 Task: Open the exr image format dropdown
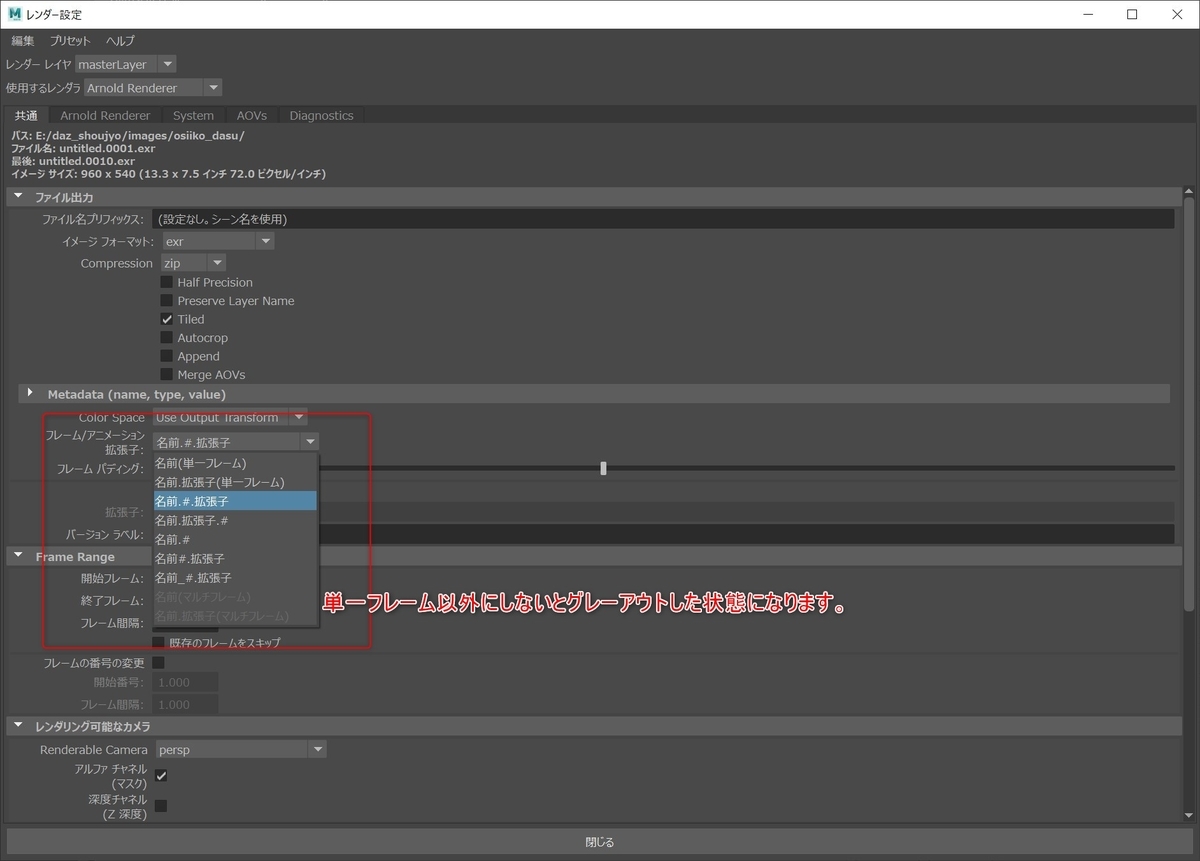(x=217, y=241)
